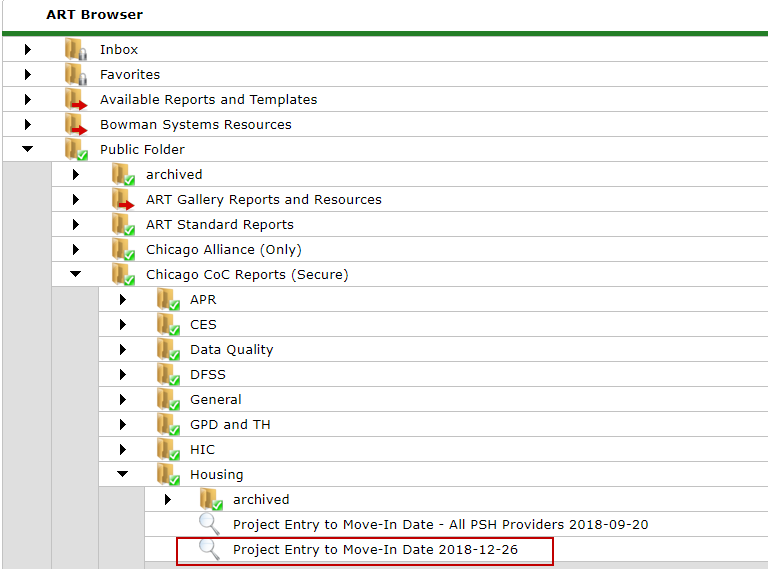Open Project Entry to Move-In Date 2018-12-26 report
Viewport: 768px width, 569px height.
[375, 549]
